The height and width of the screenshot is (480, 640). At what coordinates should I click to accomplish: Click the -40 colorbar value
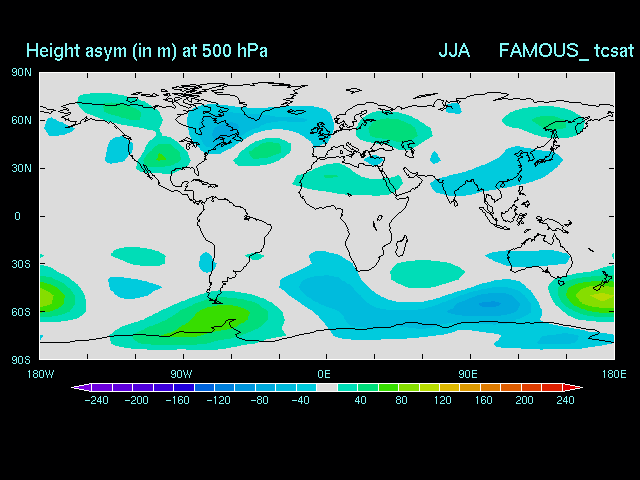300,400
